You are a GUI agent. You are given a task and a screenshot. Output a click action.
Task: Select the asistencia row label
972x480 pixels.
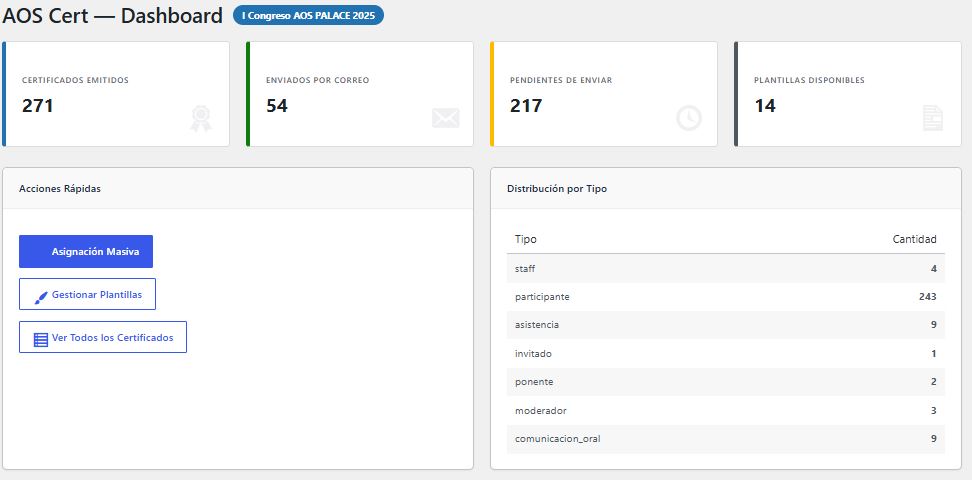tap(537, 325)
